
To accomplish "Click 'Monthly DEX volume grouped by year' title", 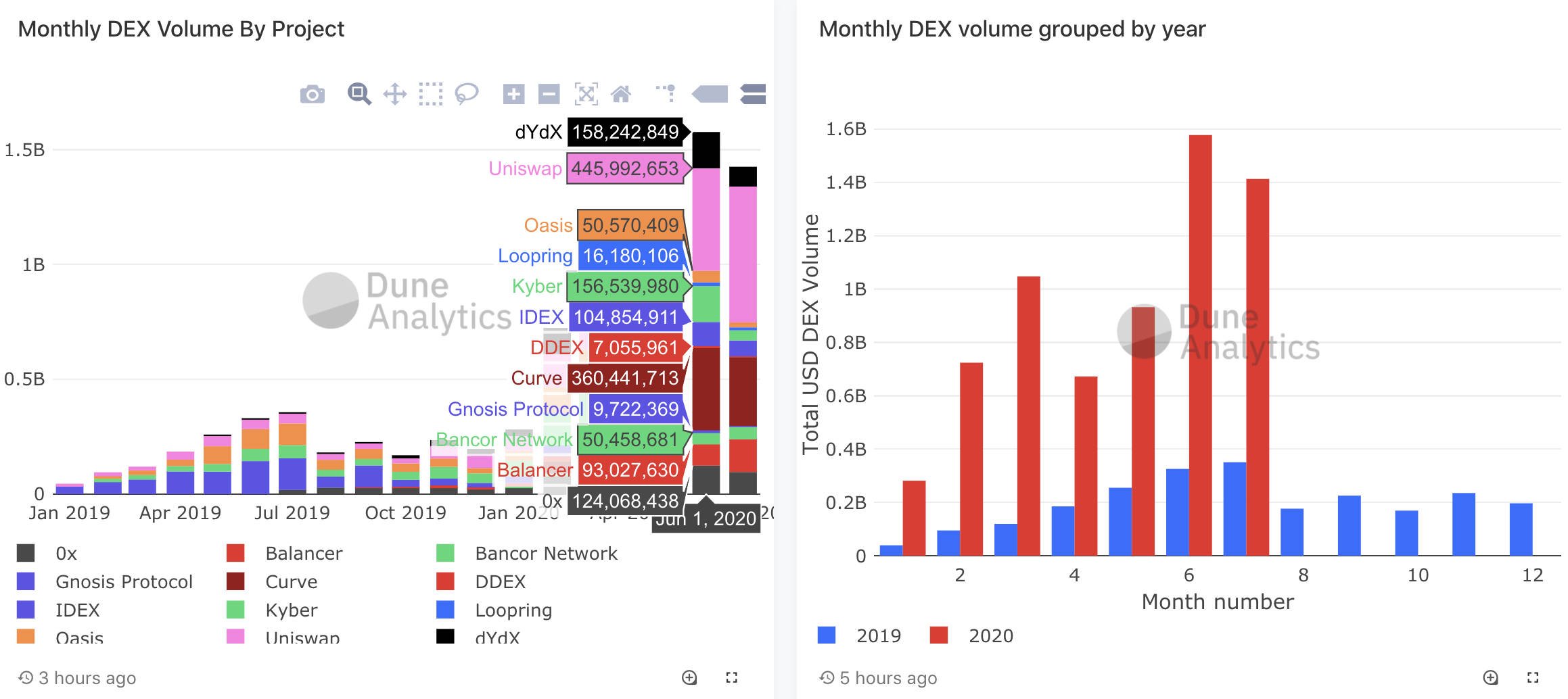I will click(1012, 29).
